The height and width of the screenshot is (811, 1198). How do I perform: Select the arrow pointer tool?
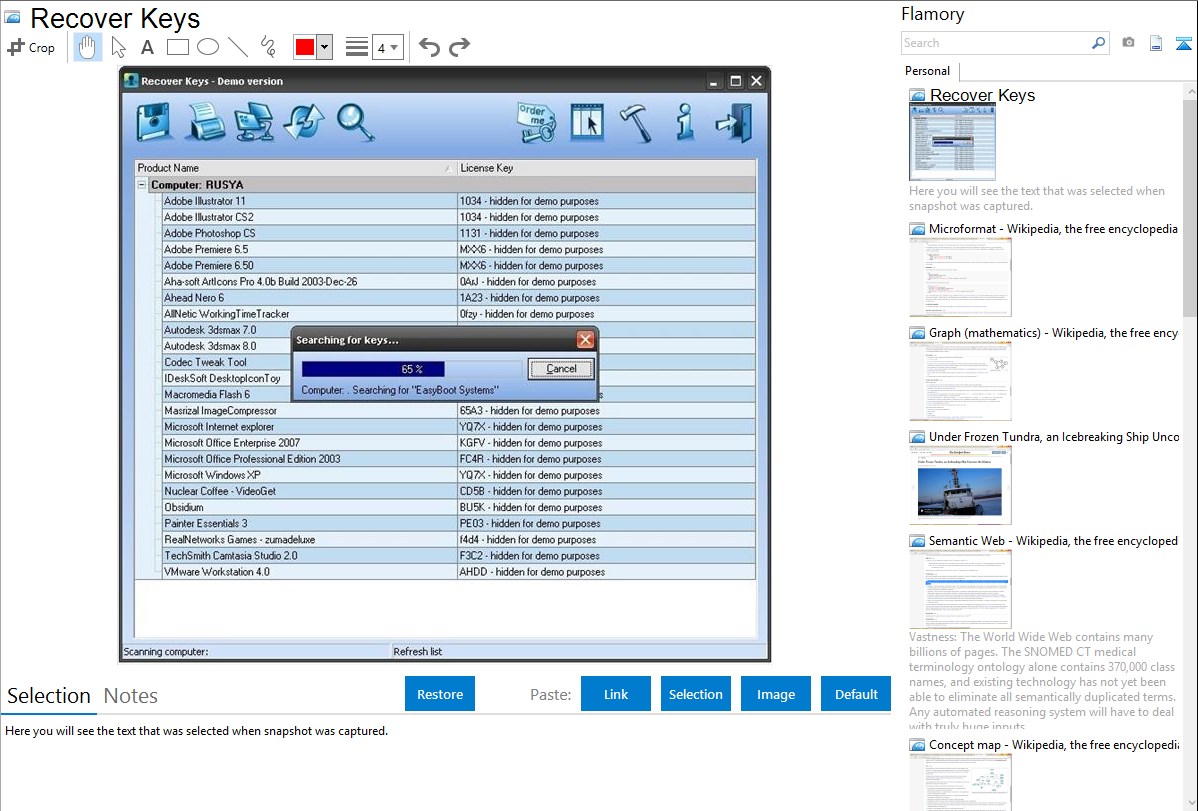point(118,47)
